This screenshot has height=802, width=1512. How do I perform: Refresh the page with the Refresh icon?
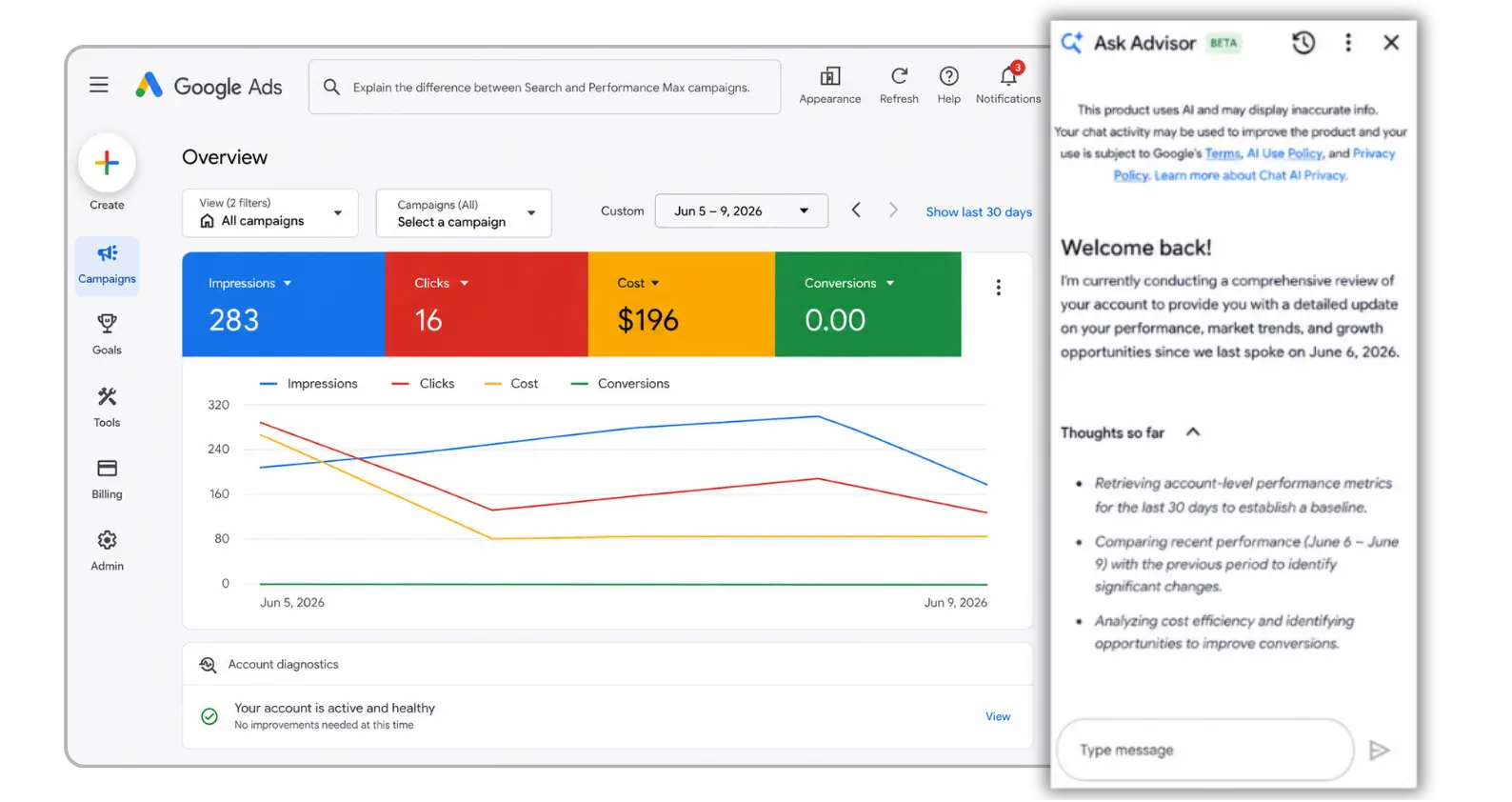[899, 76]
